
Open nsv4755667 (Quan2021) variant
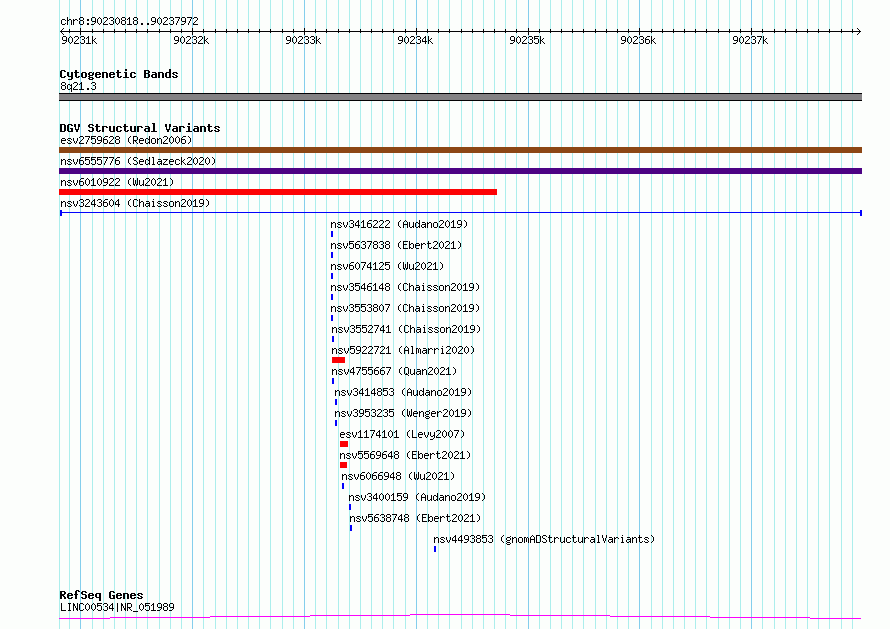(x=394, y=371)
